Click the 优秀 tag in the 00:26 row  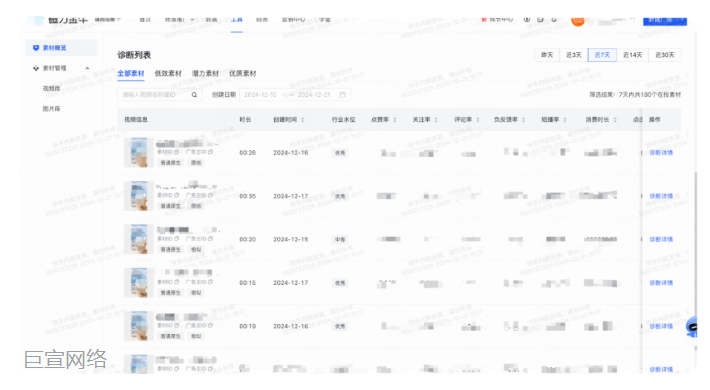coord(340,153)
